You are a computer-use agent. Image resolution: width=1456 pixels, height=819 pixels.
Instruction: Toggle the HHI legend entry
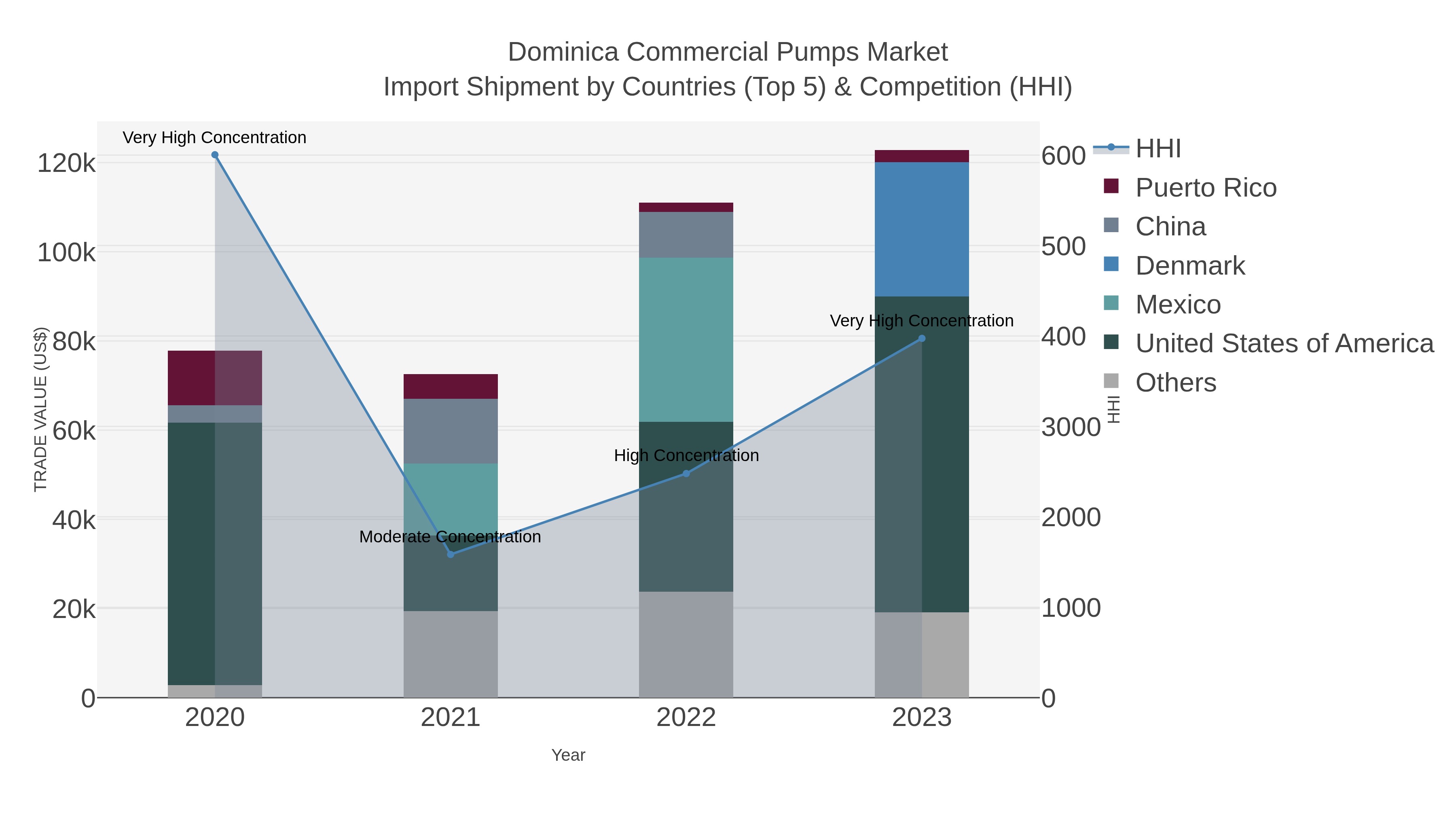(x=1137, y=149)
